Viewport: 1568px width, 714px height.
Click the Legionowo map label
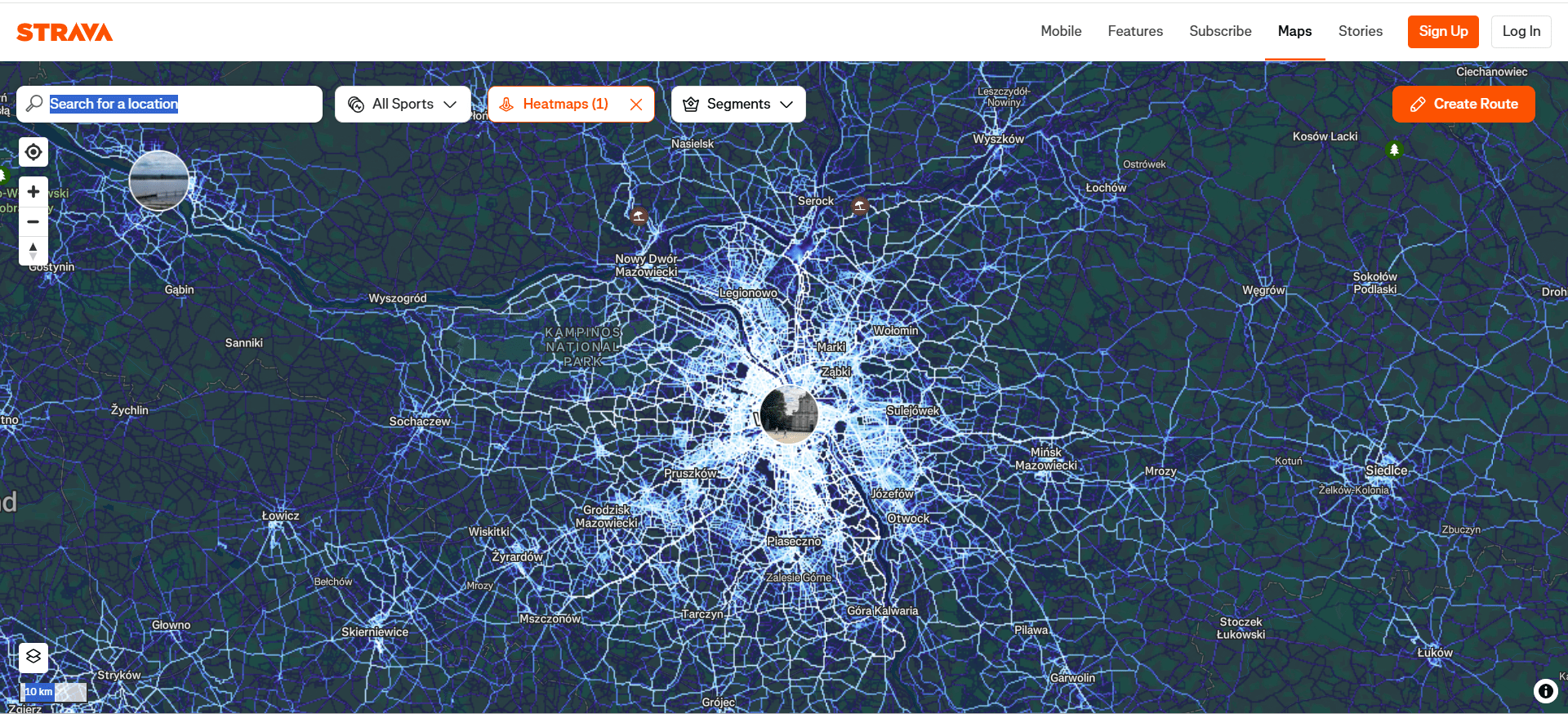748,292
